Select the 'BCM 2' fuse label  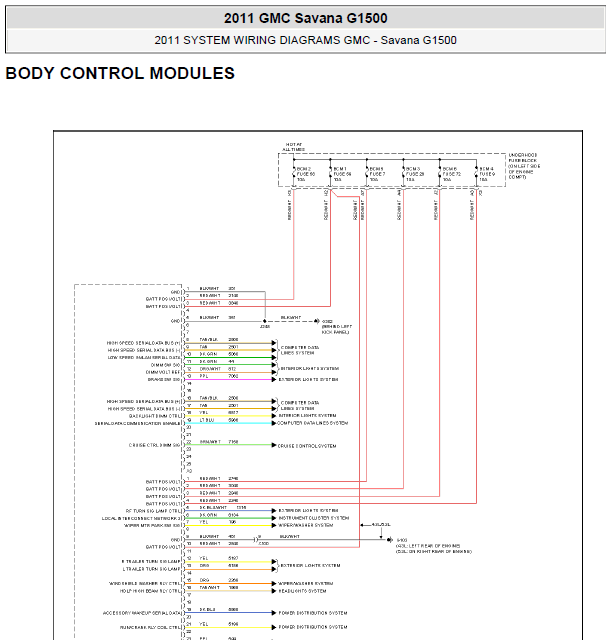click(306, 174)
